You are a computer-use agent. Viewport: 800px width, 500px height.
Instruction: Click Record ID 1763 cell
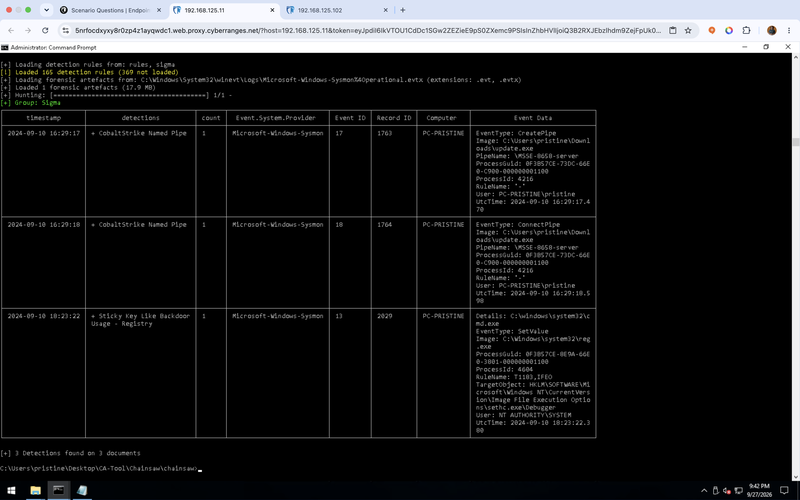[x=385, y=133]
